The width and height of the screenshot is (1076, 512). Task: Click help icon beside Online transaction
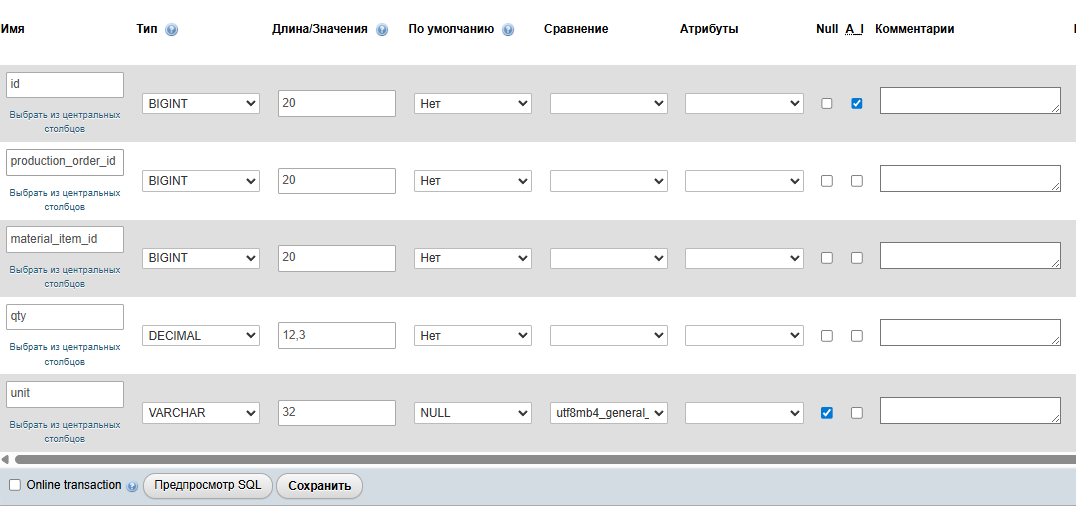(x=133, y=486)
